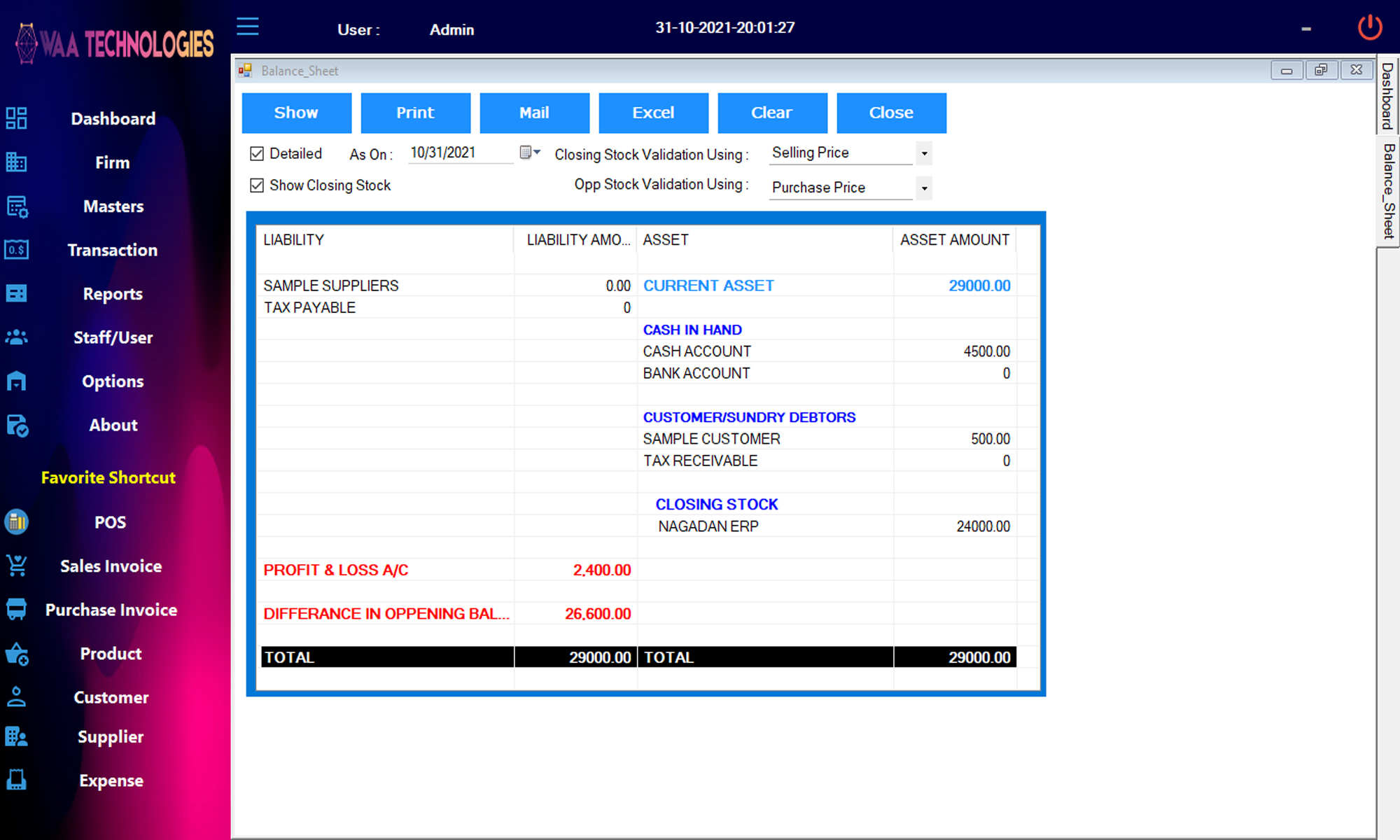The width and height of the screenshot is (1400, 840).
Task: Select the Dashboard icon in the sidebar
Action: (x=17, y=118)
